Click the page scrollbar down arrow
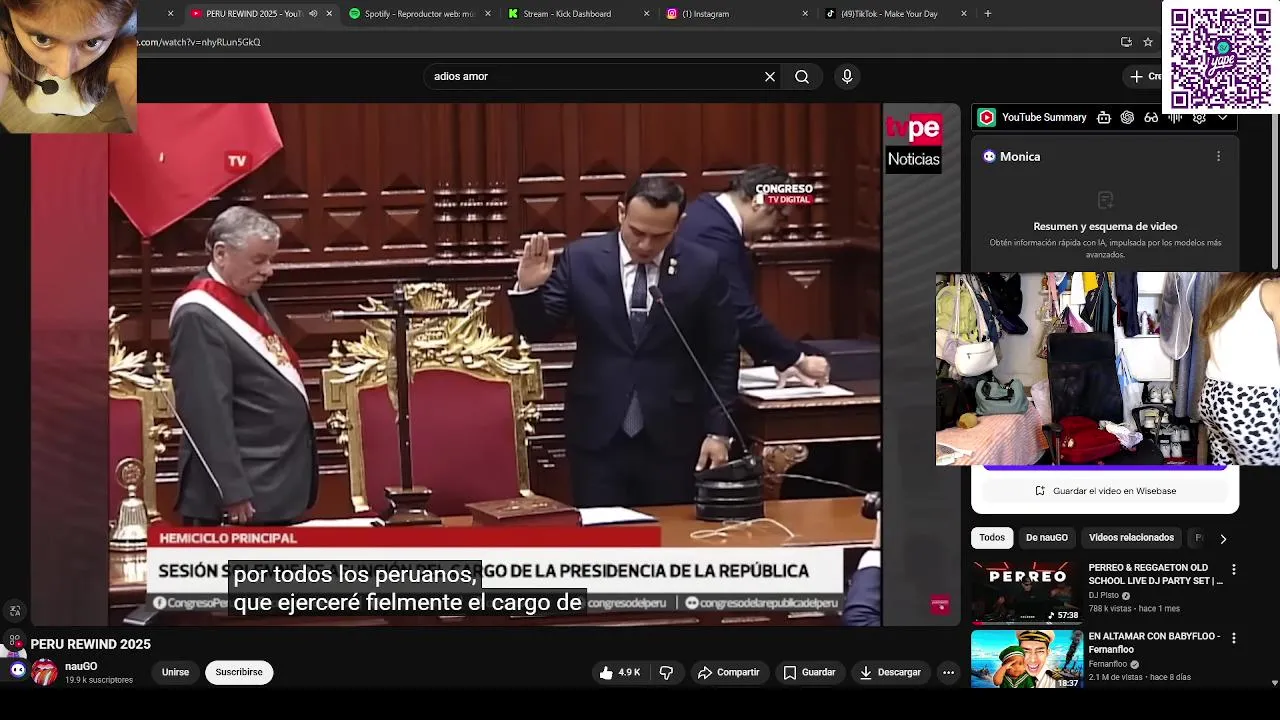This screenshot has height=720, width=1280. [x=1274, y=683]
